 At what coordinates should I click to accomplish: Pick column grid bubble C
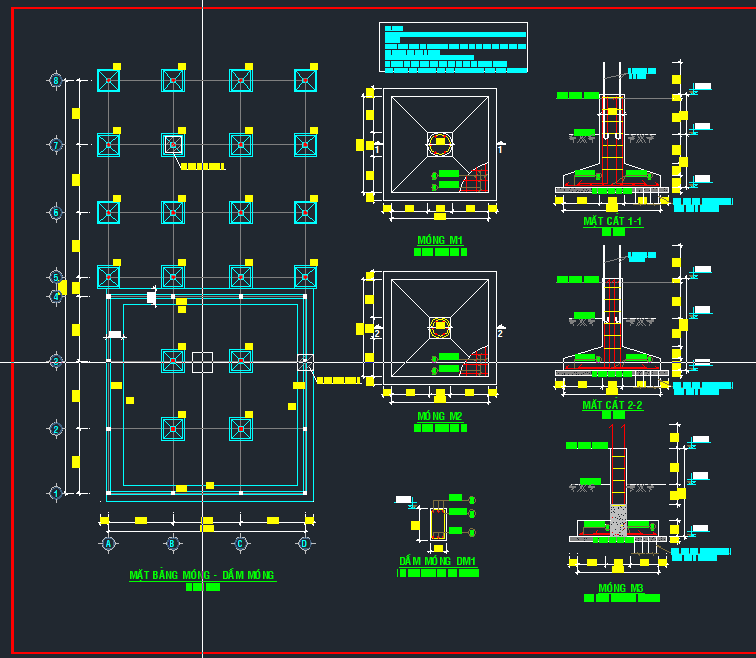240,544
